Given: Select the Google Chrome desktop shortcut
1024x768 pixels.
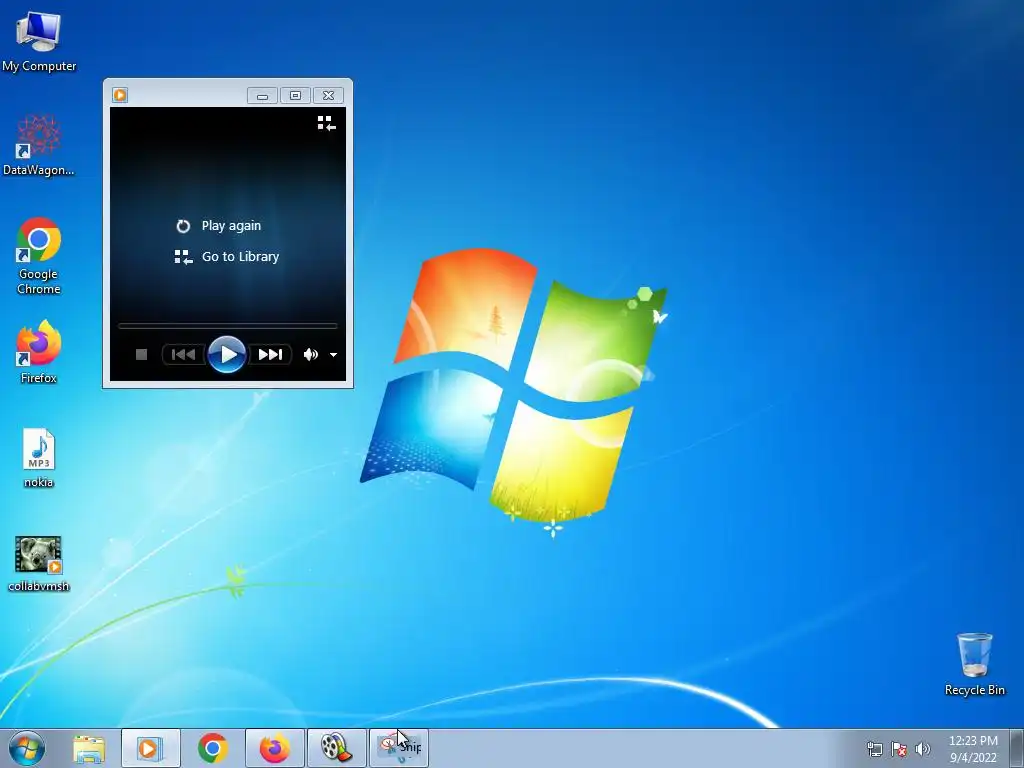Looking at the screenshot, I should point(39,256).
